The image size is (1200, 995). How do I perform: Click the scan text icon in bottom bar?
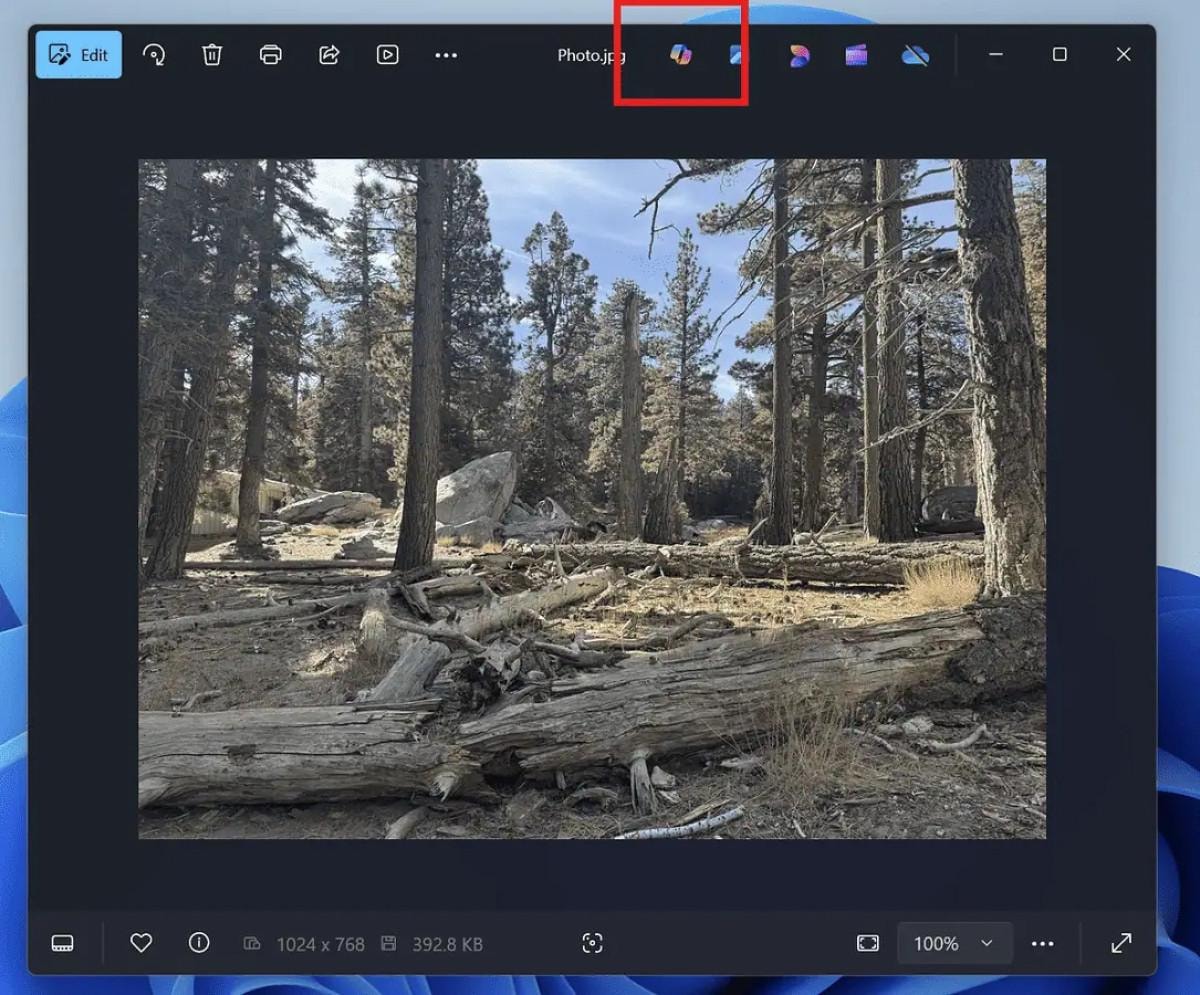[592, 943]
